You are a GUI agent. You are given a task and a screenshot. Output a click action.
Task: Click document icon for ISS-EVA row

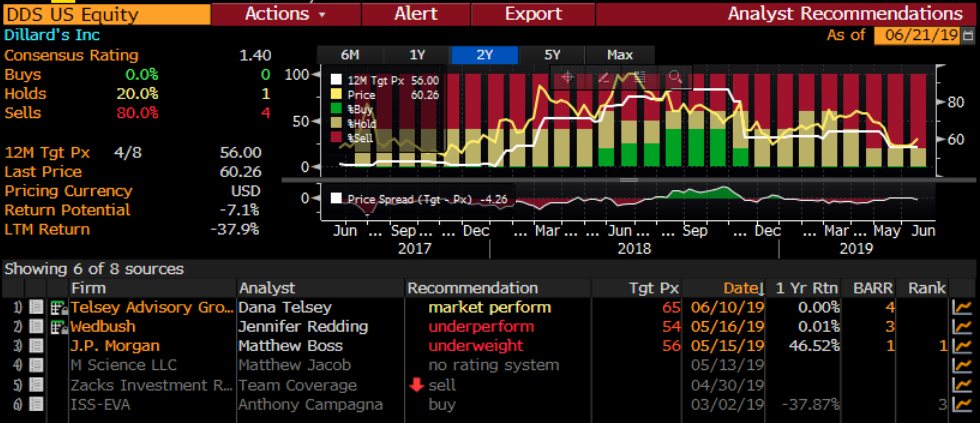click(36, 404)
